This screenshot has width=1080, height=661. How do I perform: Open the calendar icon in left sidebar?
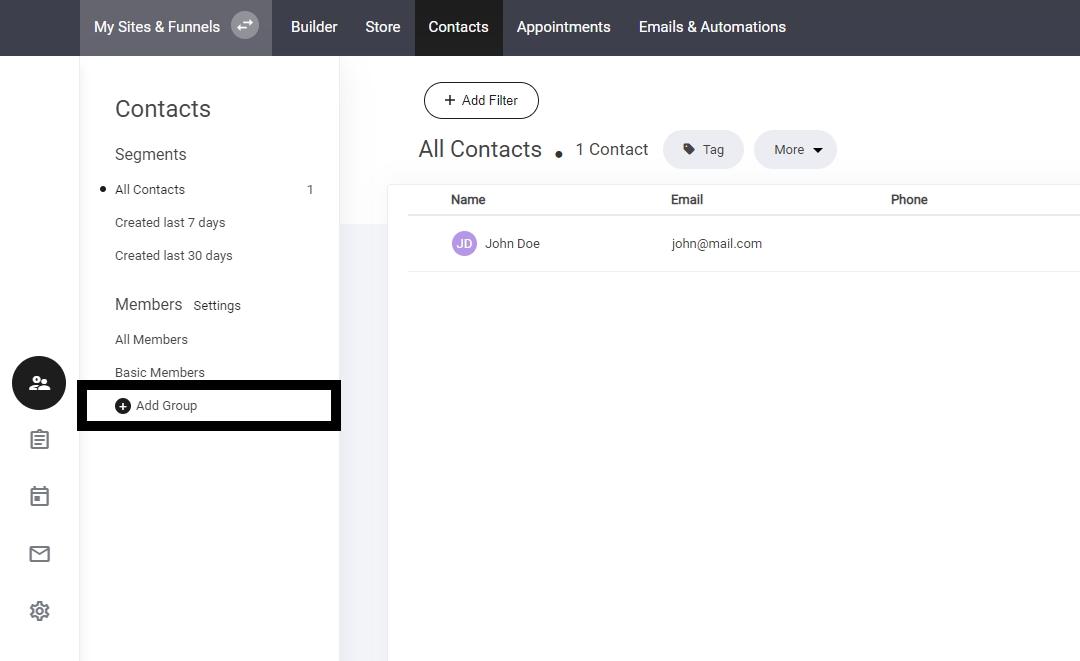[x=39, y=497]
